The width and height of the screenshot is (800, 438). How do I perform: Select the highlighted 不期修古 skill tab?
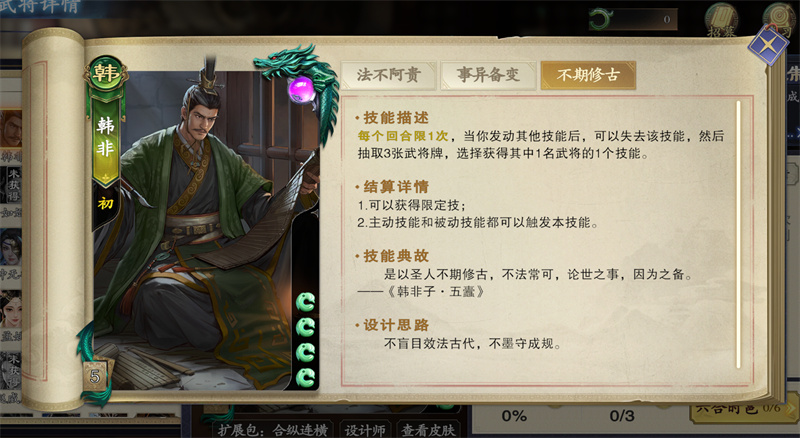click(x=588, y=76)
